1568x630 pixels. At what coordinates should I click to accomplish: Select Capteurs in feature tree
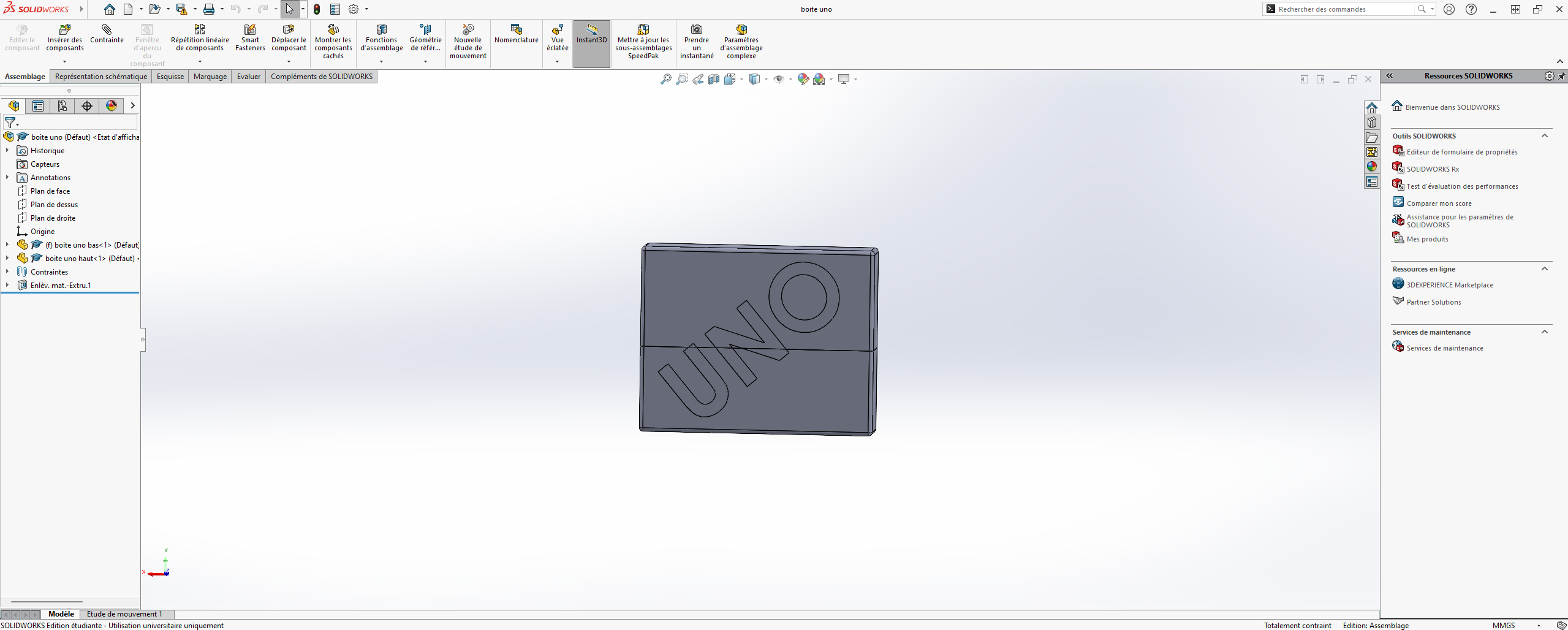tap(45, 164)
